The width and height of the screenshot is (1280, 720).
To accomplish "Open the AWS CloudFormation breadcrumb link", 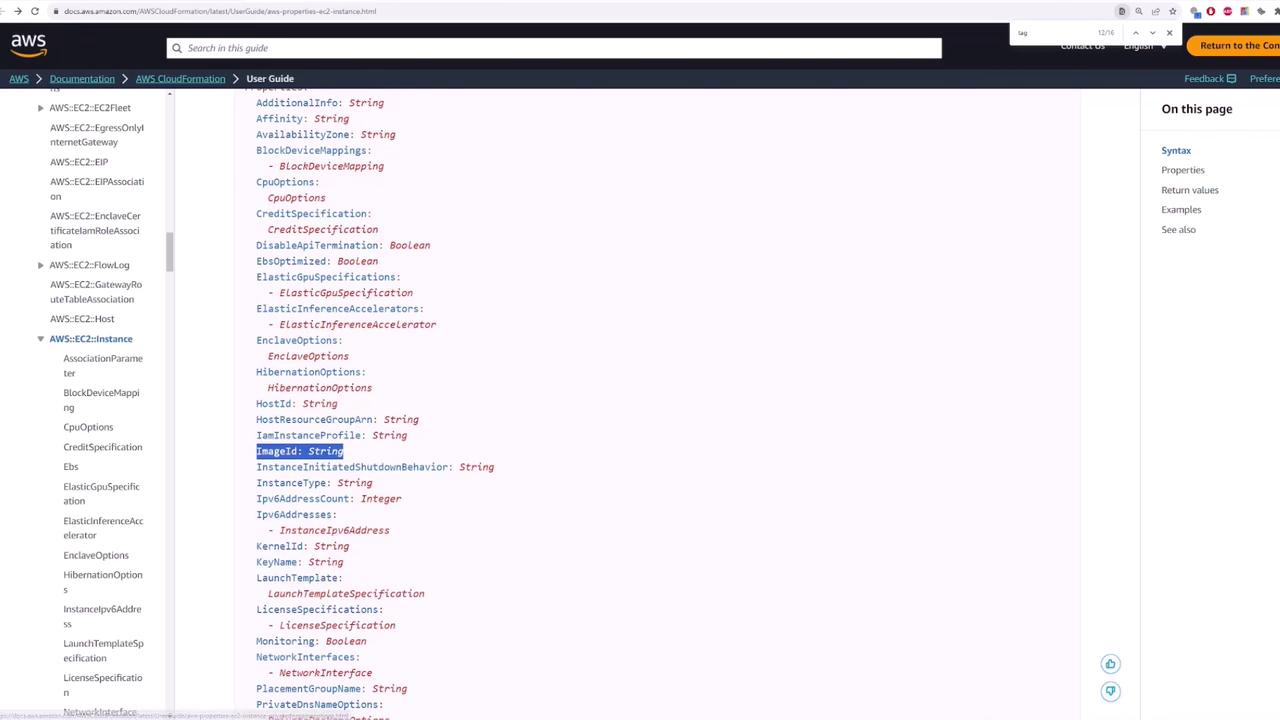I will coord(180,78).
